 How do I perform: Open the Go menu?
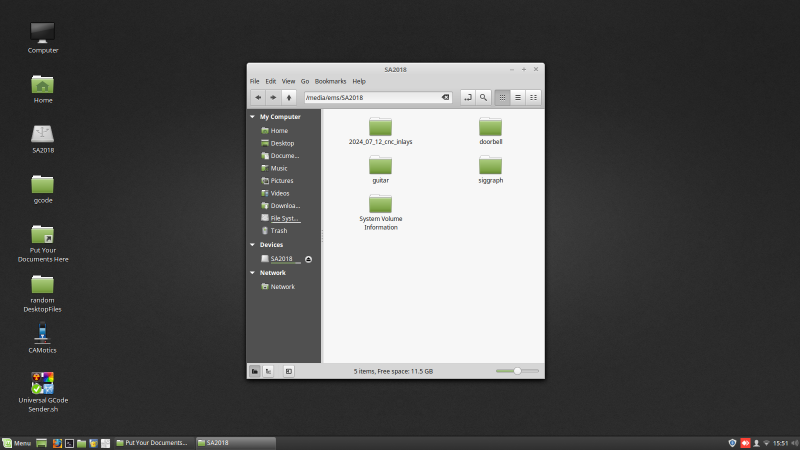pyautogui.click(x=305, y=81)
